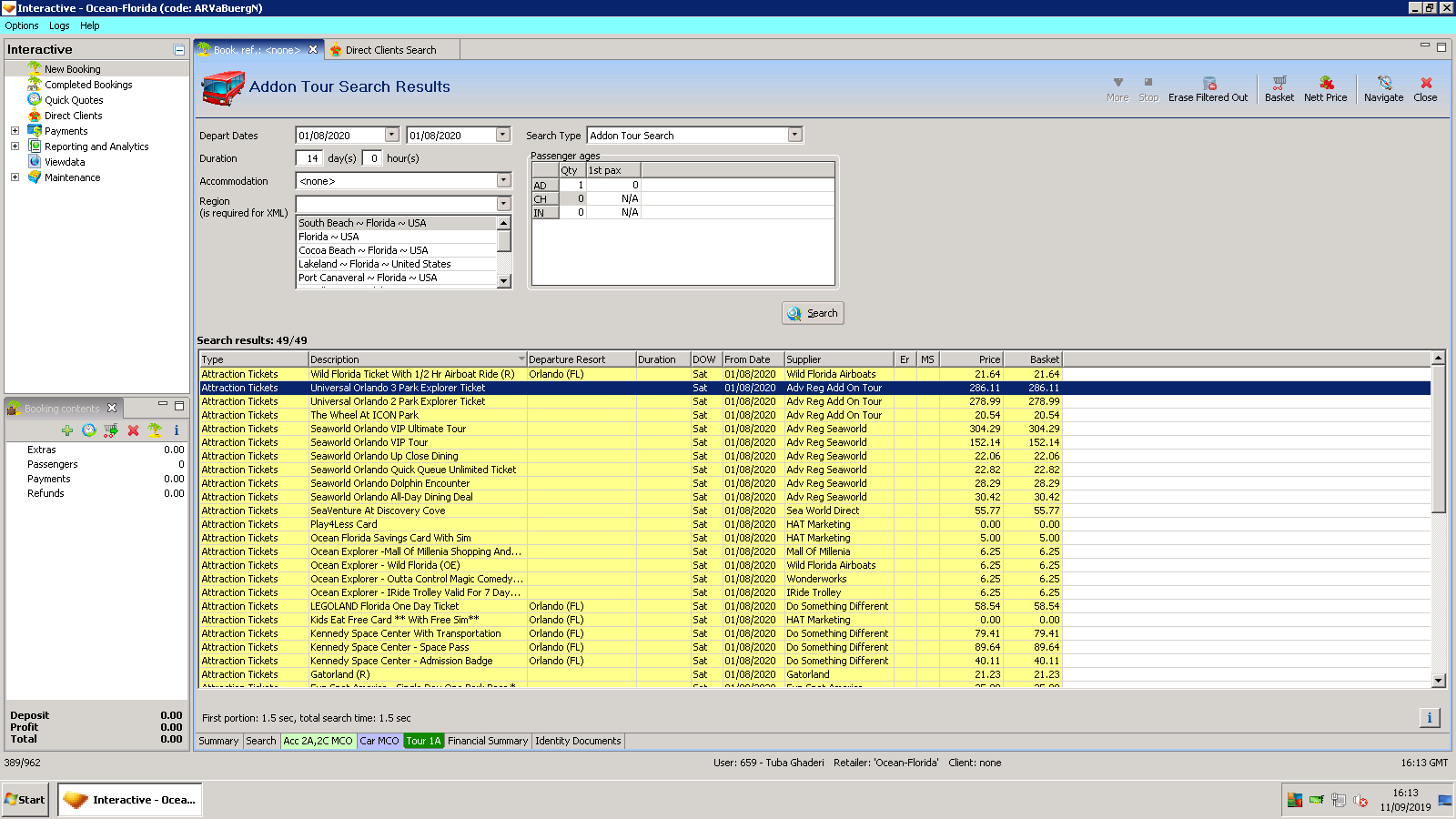Click the Erase Filtered Out icon
The width and height of the screenshot is (1456, 819).
[1208, 84]
